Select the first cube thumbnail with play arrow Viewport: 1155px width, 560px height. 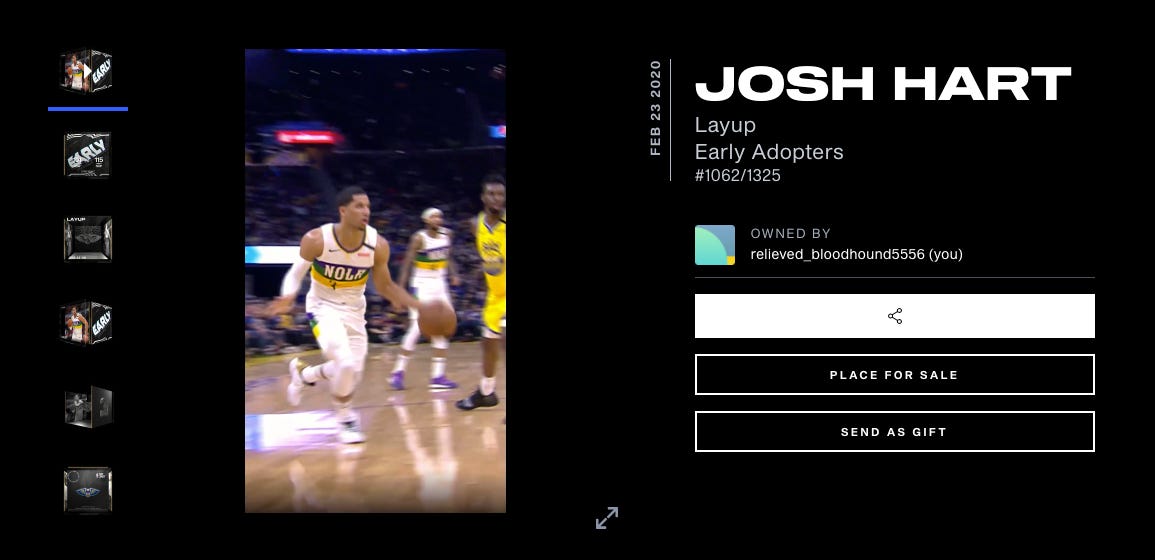point(87,71)
